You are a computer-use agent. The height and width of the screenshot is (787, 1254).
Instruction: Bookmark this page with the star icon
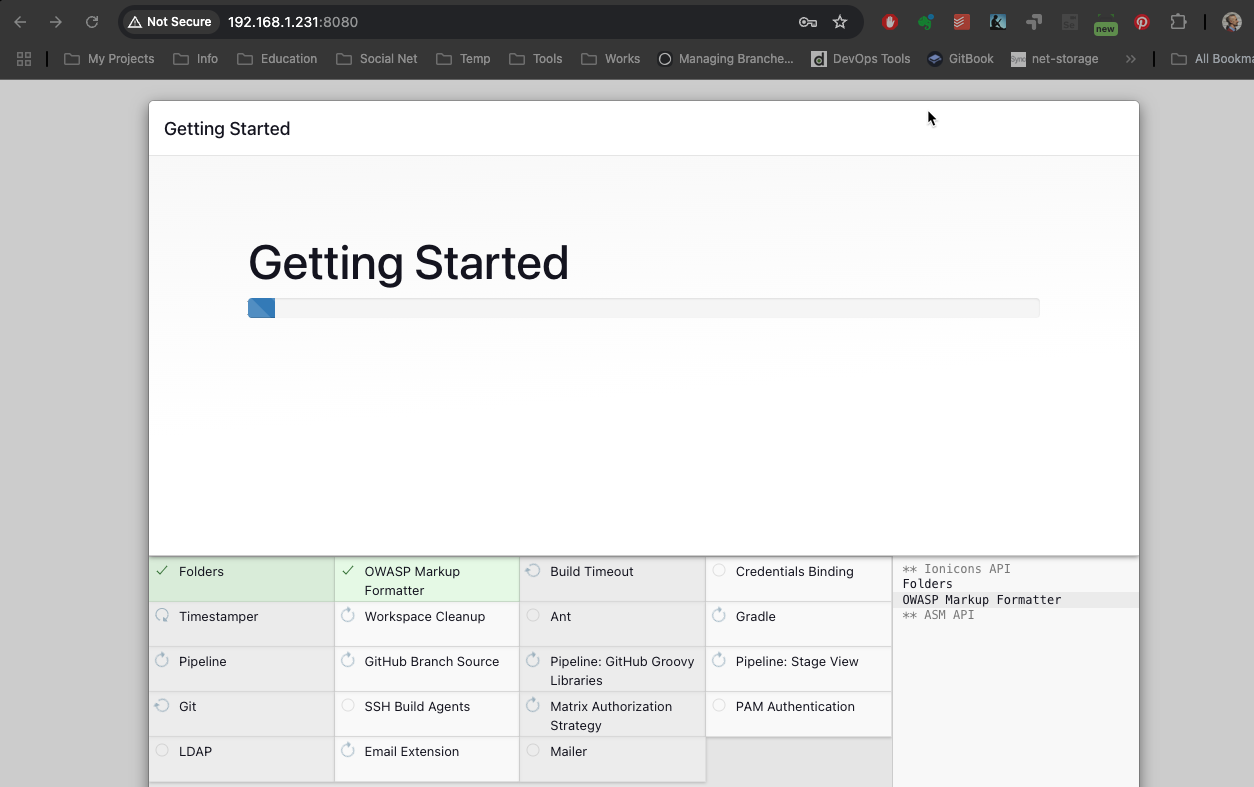point(840,22)
